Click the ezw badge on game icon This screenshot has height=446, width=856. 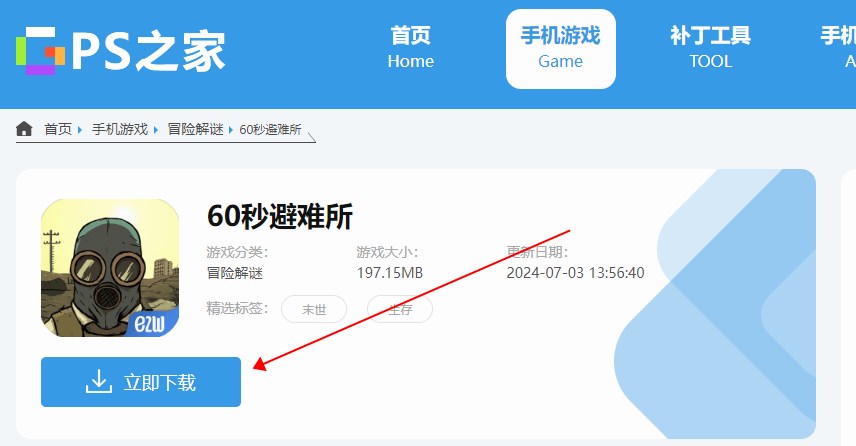point(155,322)
